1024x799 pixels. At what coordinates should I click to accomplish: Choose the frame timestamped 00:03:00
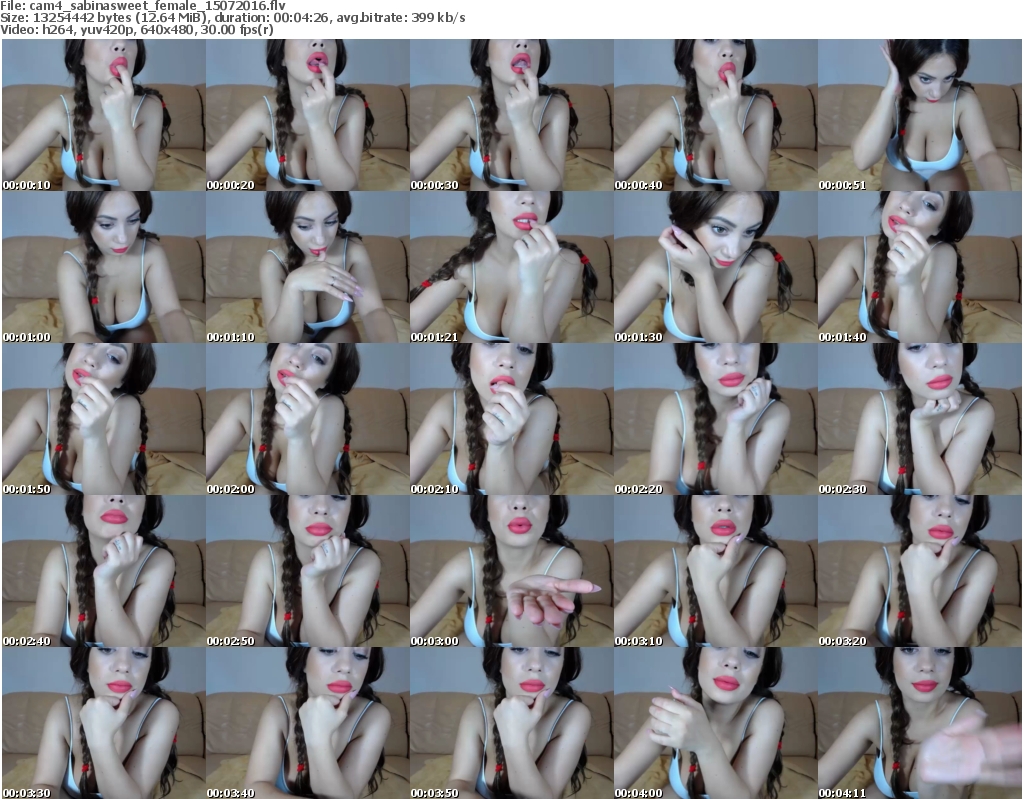coord(511,571)
